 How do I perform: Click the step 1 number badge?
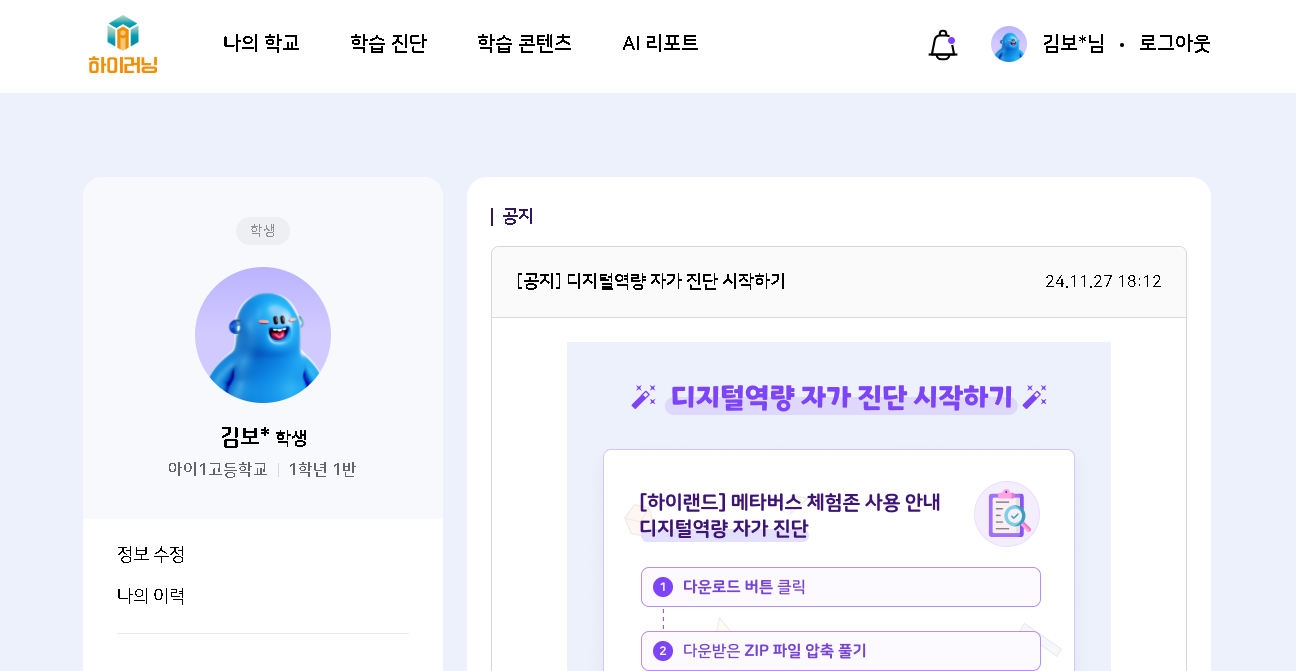[662, 587]
